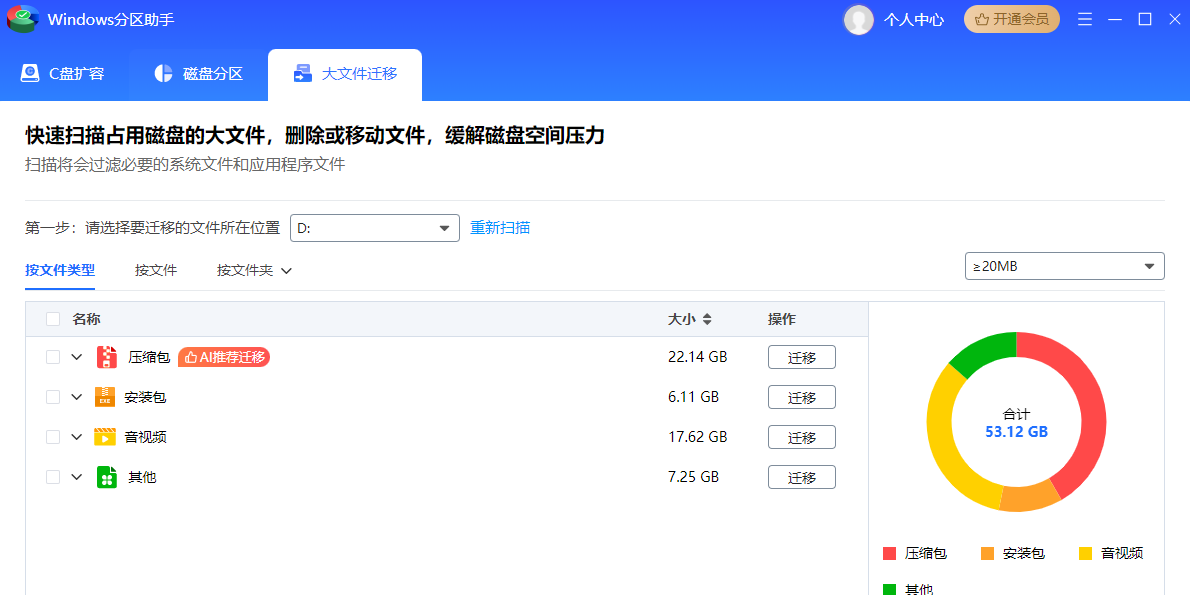Expand the 其他 category row
1190x595 pixels.
click(77, 477)
